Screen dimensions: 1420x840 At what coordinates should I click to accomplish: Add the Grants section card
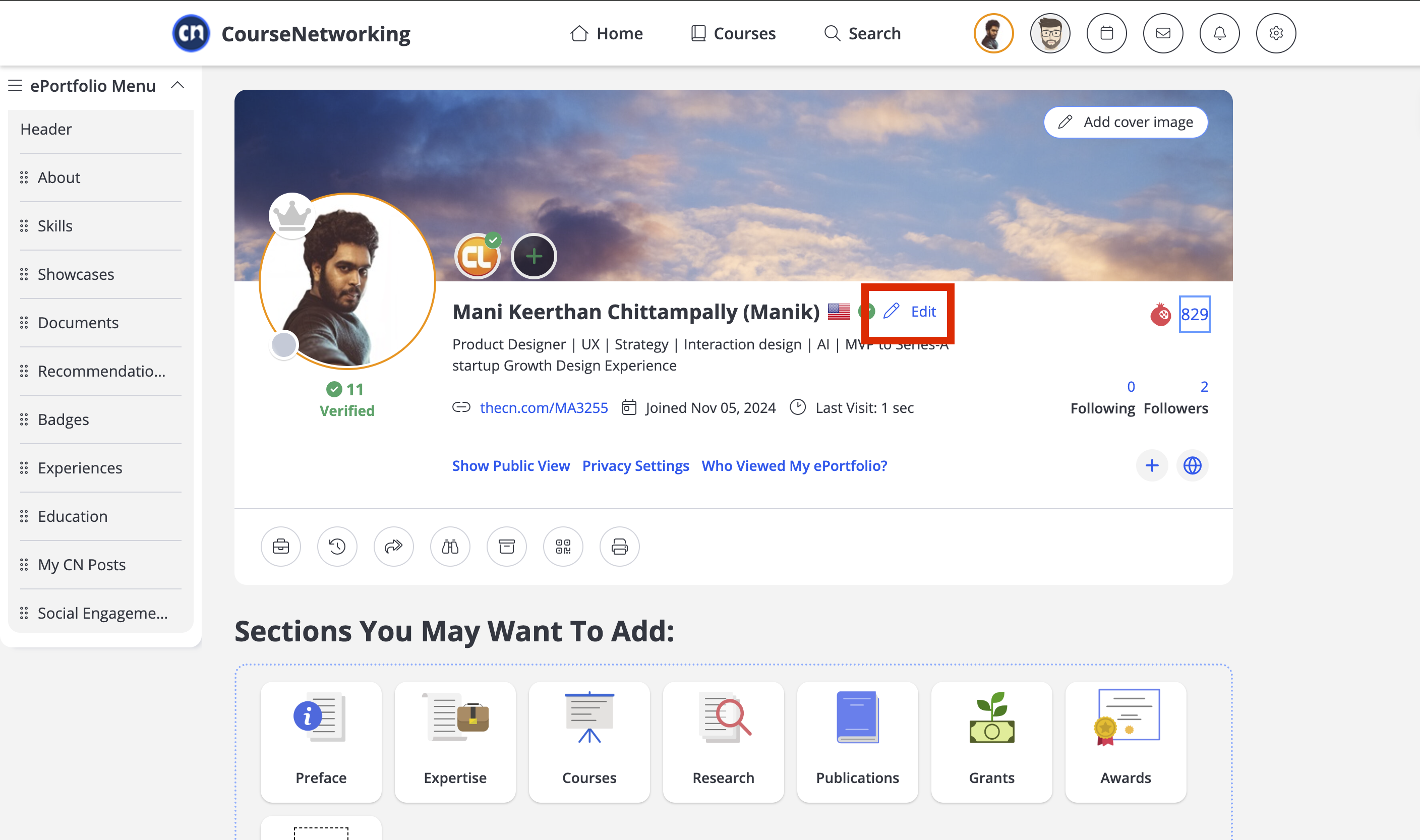click(x=991, y=742)
